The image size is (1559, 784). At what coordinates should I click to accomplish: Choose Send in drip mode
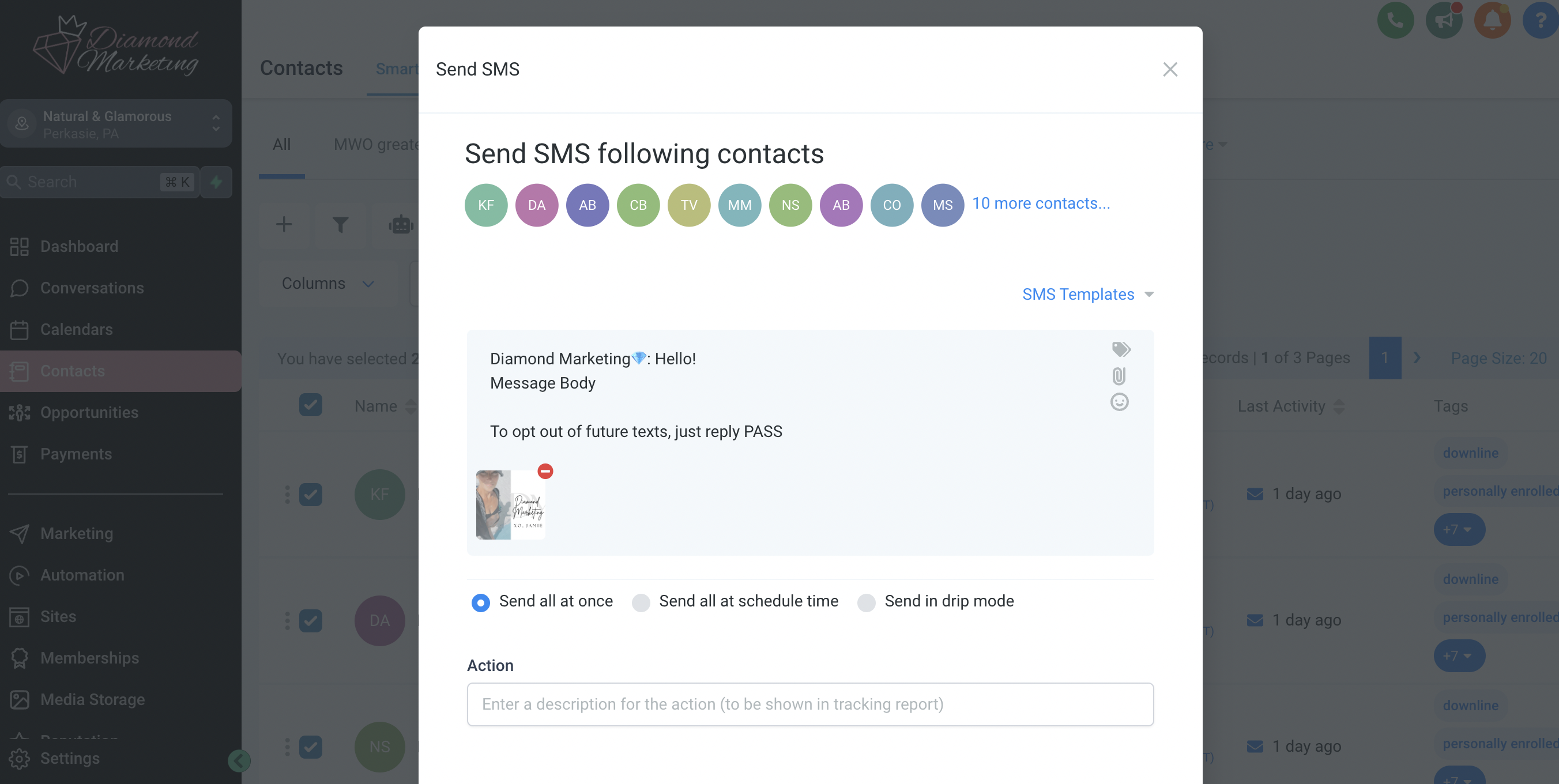pyautogui.click(x=866, y=602)
